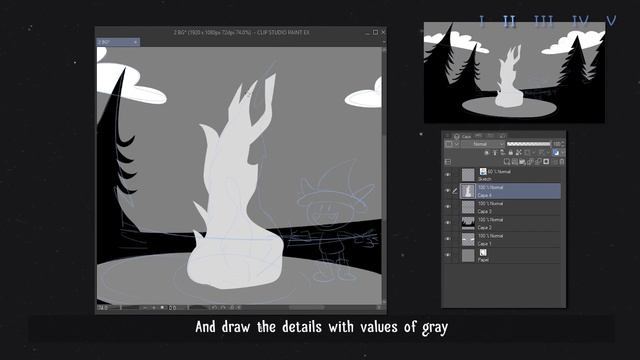Click the 'Capa 3' layer name
640x360 pixels.
[x=484, y=211]
